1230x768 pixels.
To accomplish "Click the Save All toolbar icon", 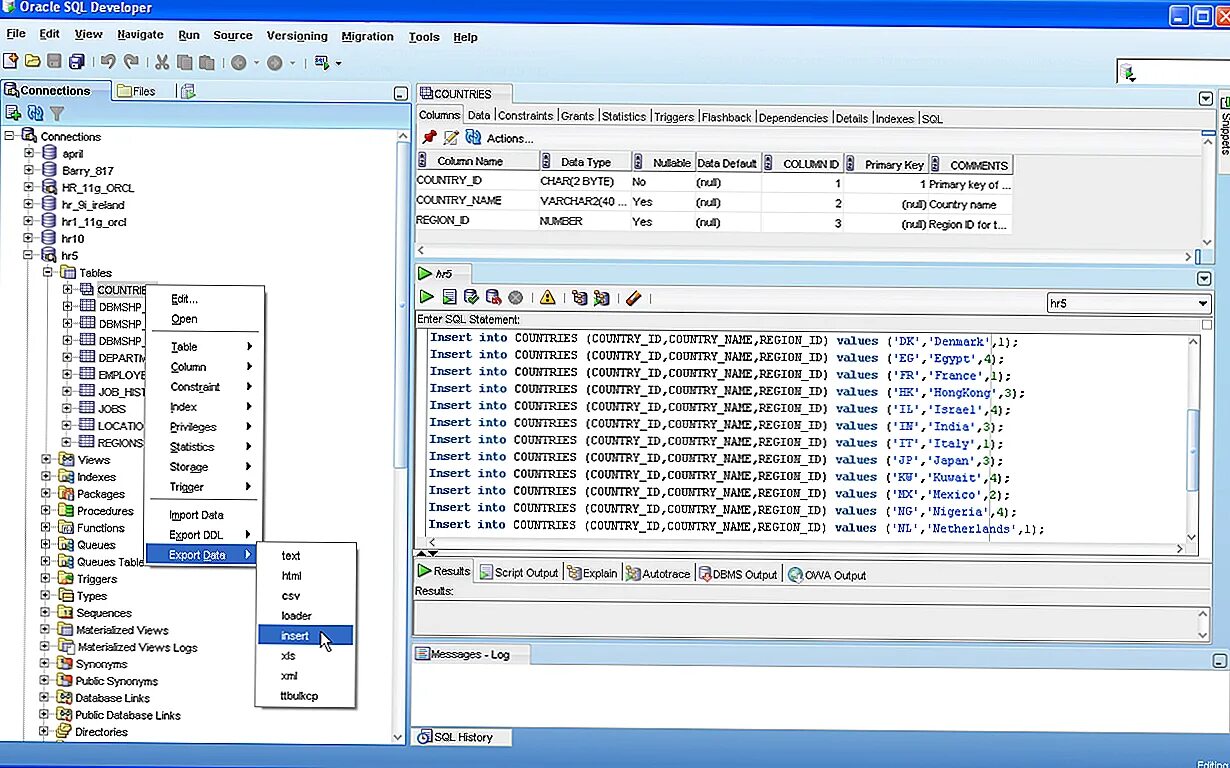I will 75,62.
